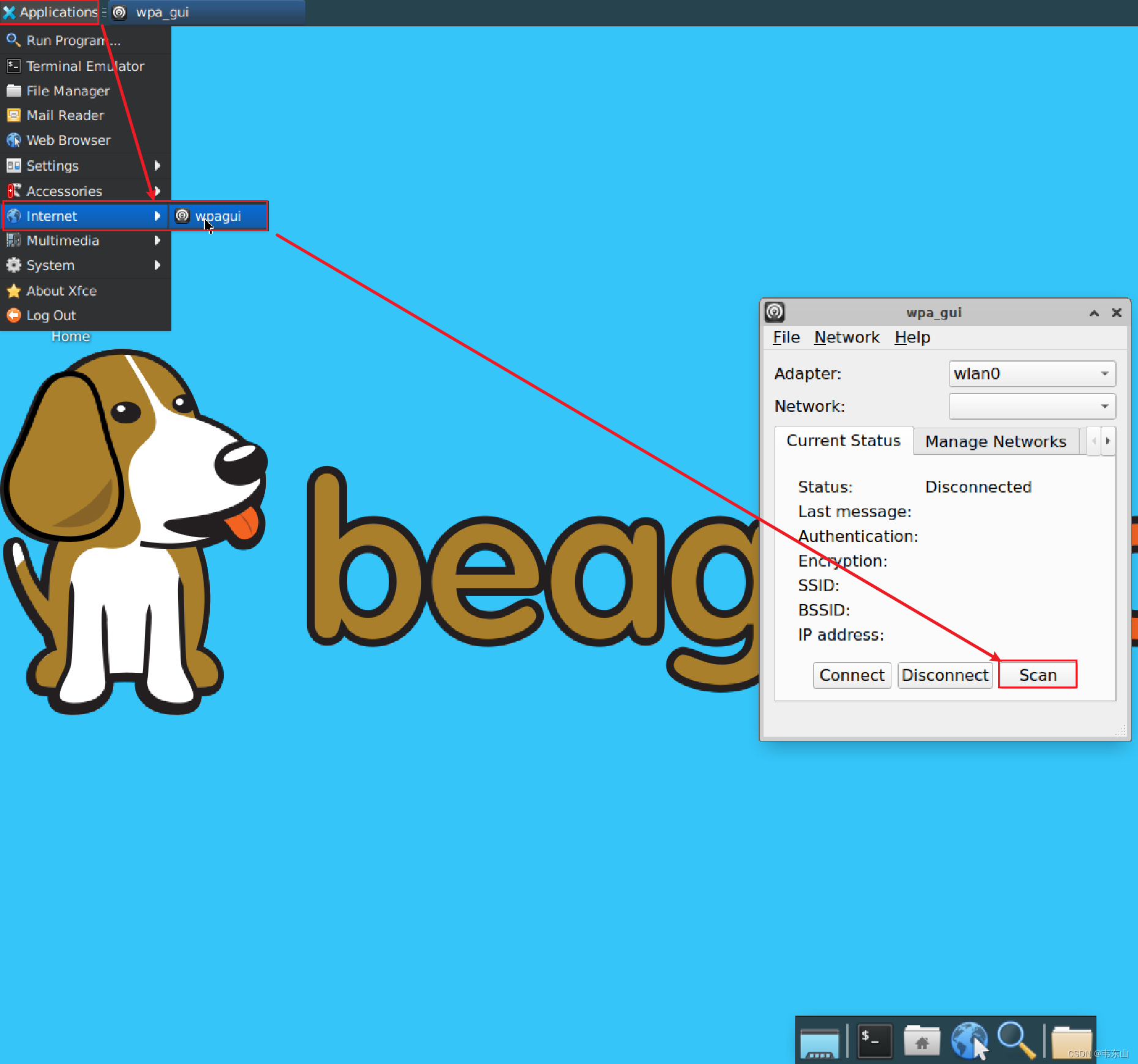Click the Disconnected status value

tap(978, 487)
